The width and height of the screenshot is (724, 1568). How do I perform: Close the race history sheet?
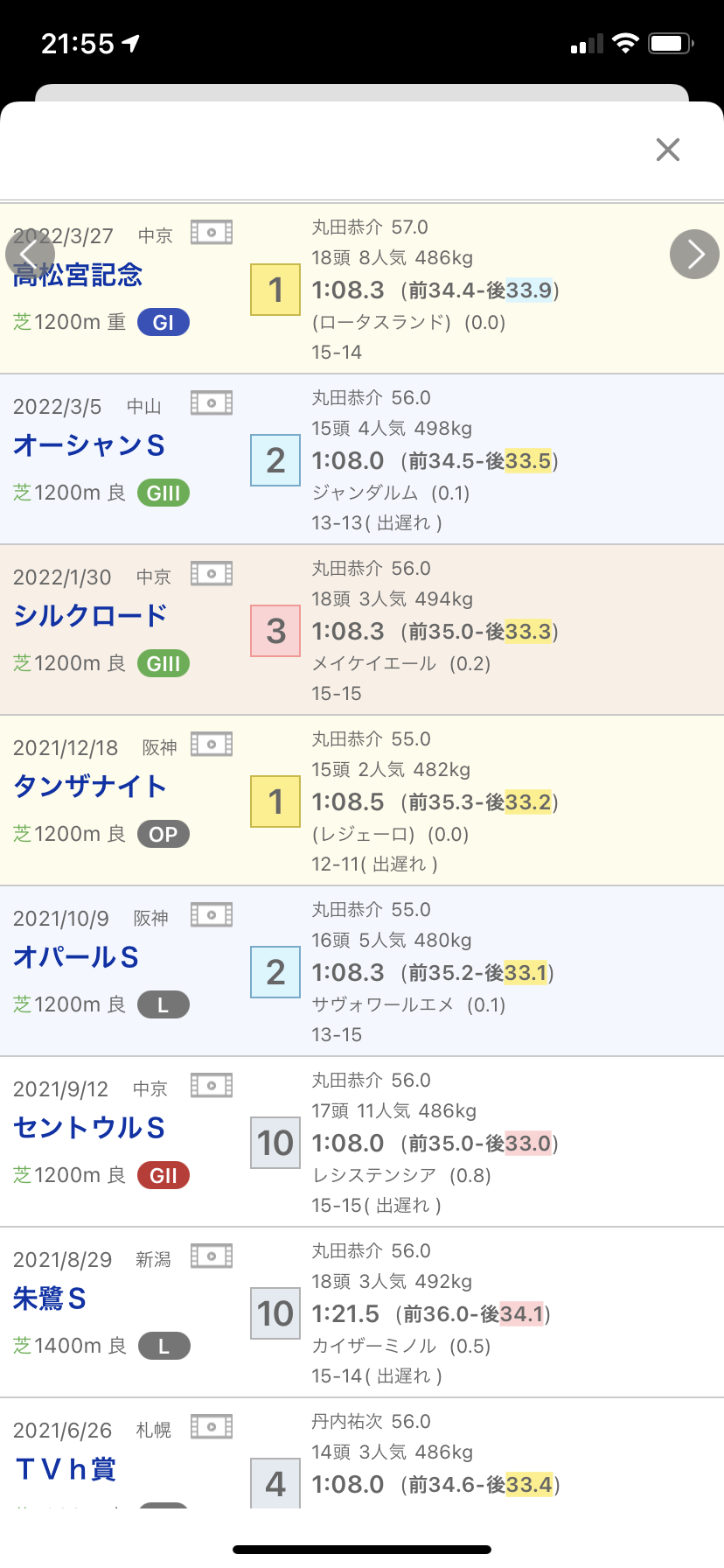[668, 150]
